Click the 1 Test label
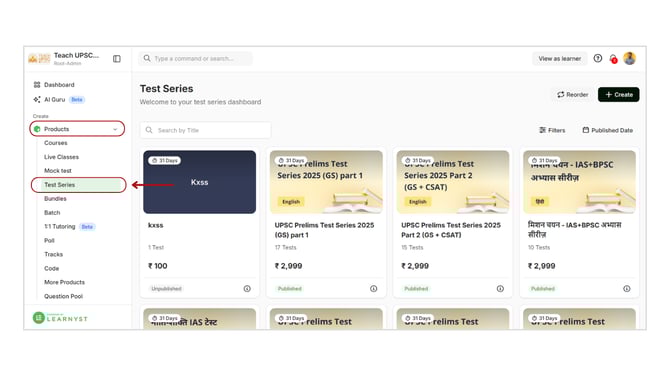This screenshot has width=670, height=376. (x=156, y=247)
